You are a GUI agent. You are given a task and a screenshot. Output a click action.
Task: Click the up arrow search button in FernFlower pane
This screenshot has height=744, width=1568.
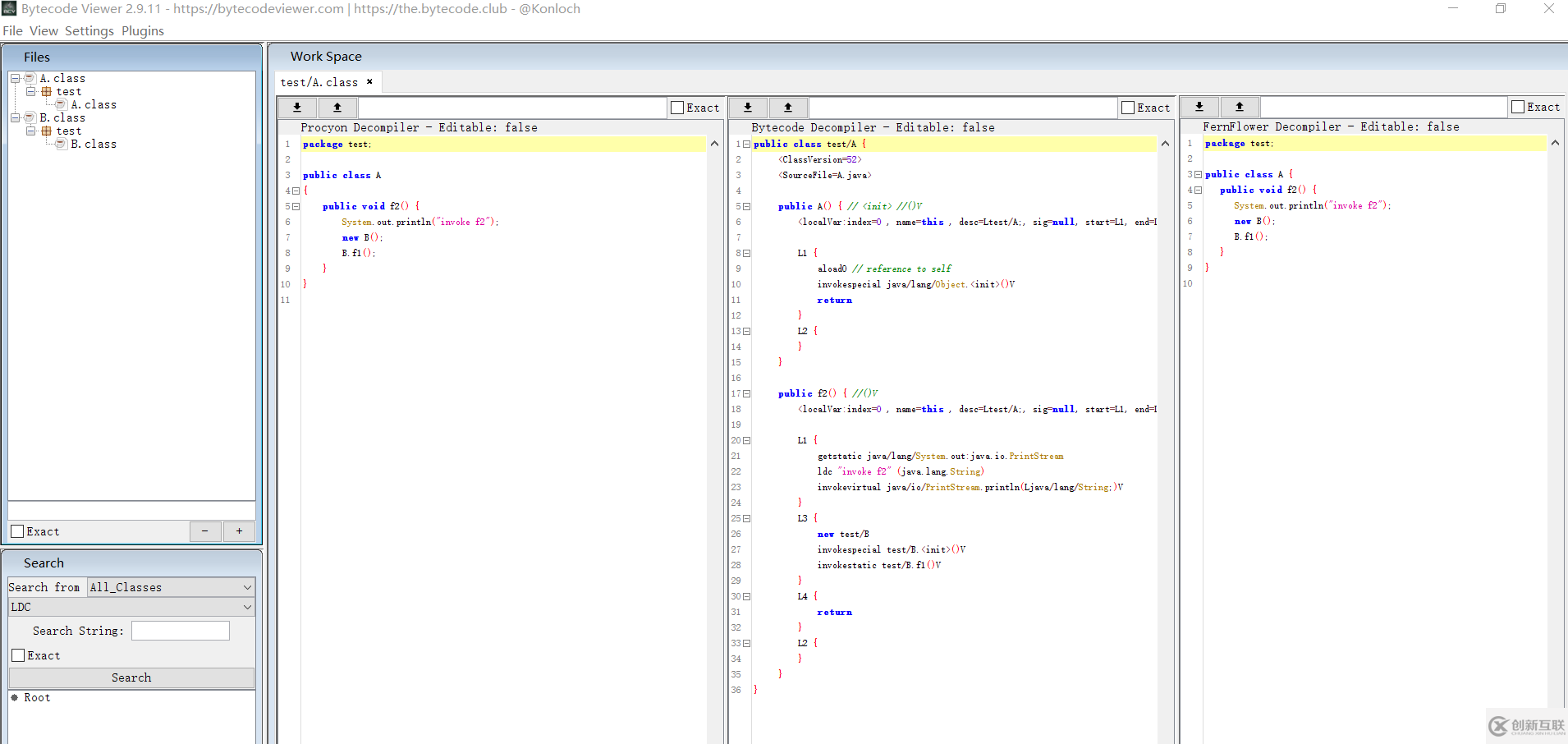click(x=1240, y=107)
